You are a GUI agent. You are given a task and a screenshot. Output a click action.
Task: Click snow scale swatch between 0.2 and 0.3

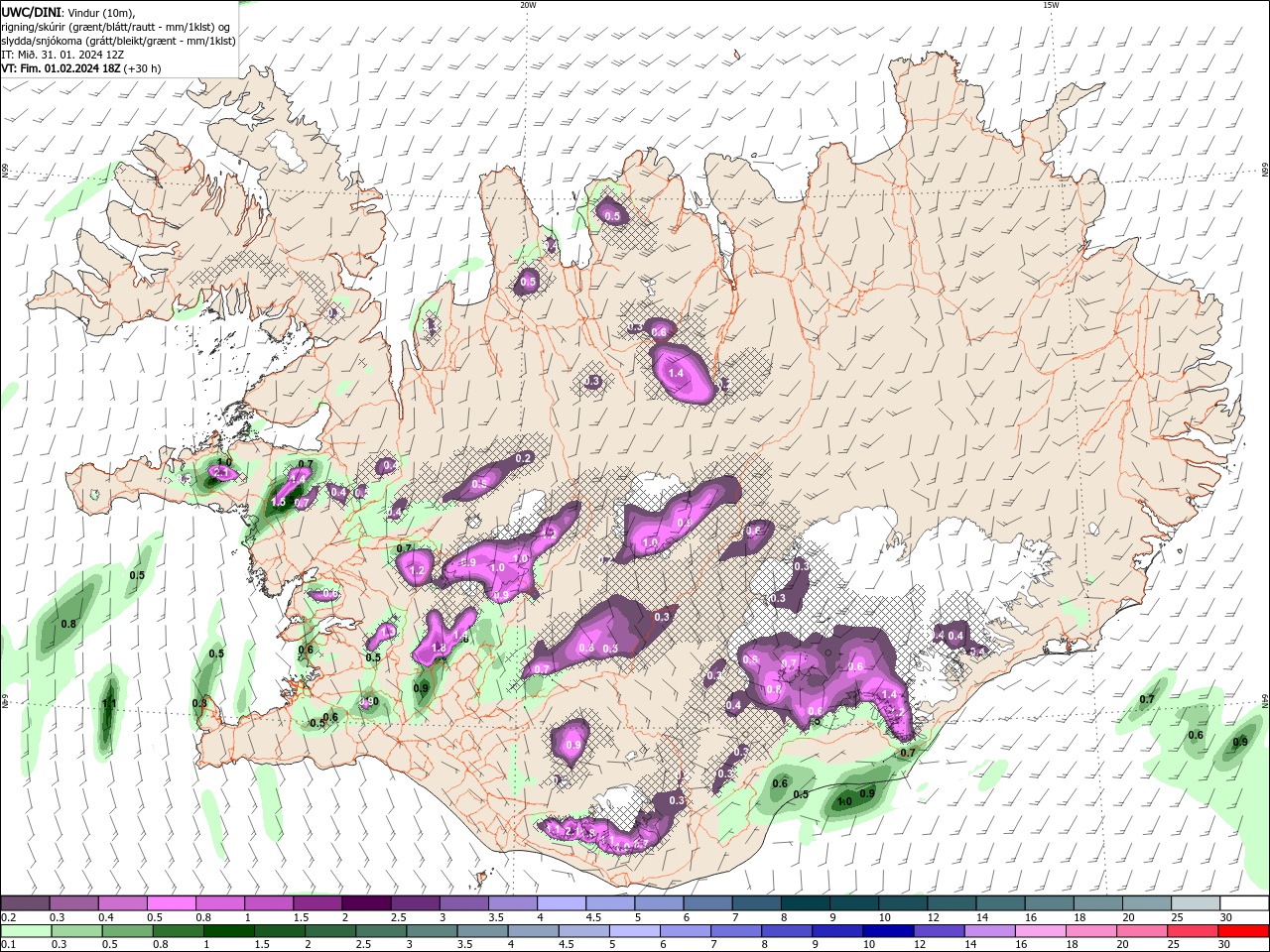coord(26,903)
